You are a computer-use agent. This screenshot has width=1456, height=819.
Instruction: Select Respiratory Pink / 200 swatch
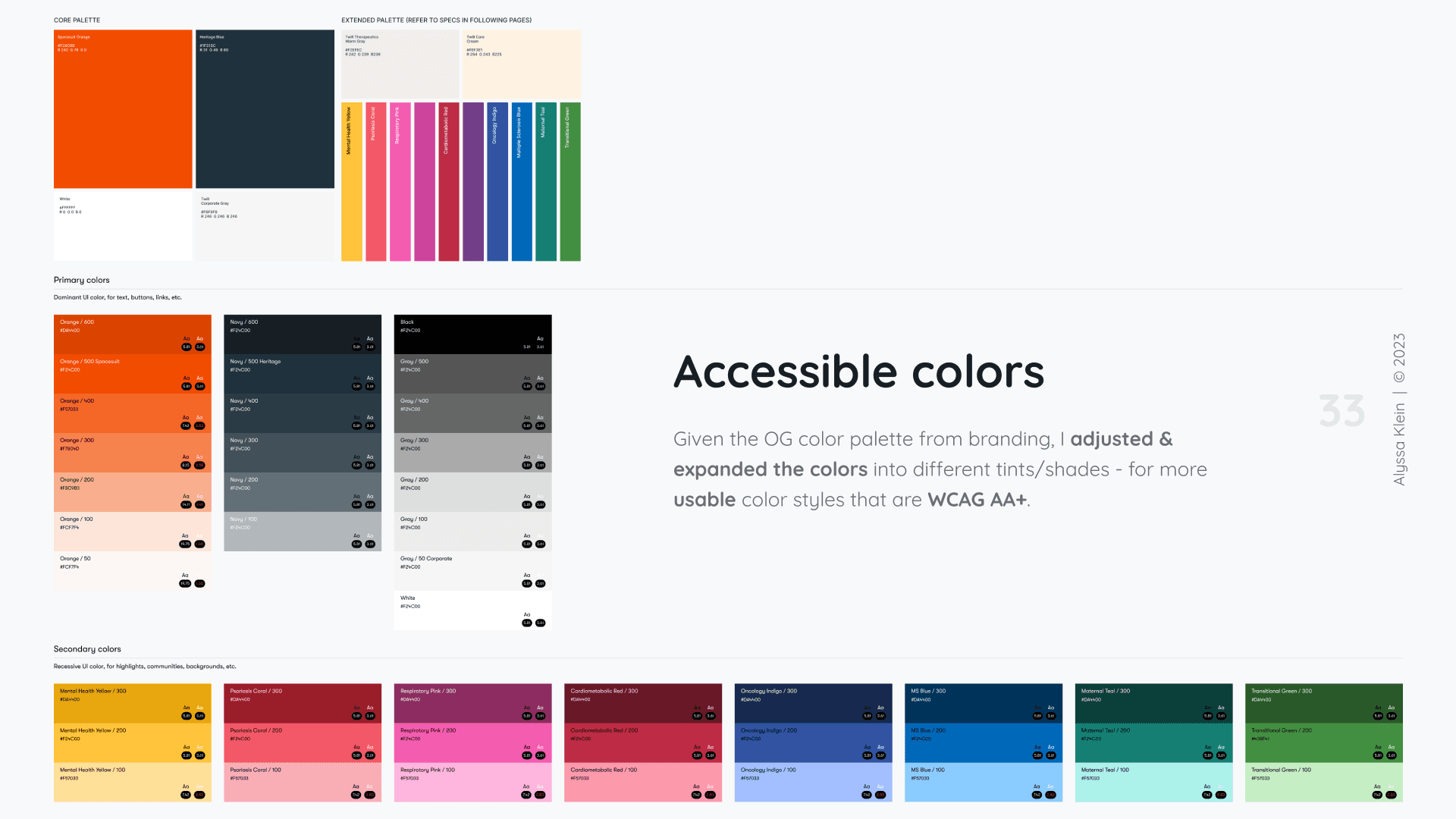[x=472, y=742]
